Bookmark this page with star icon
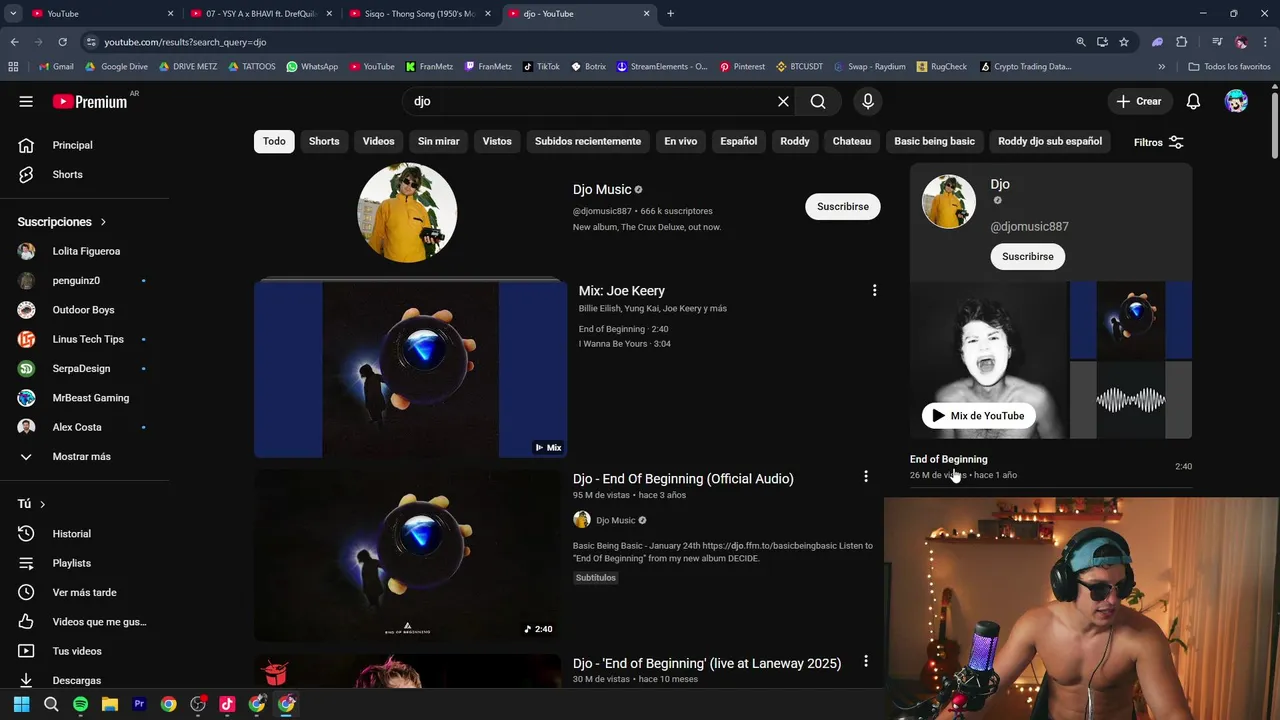The width and height of the screenshot is (1280, 720). 1124,42
